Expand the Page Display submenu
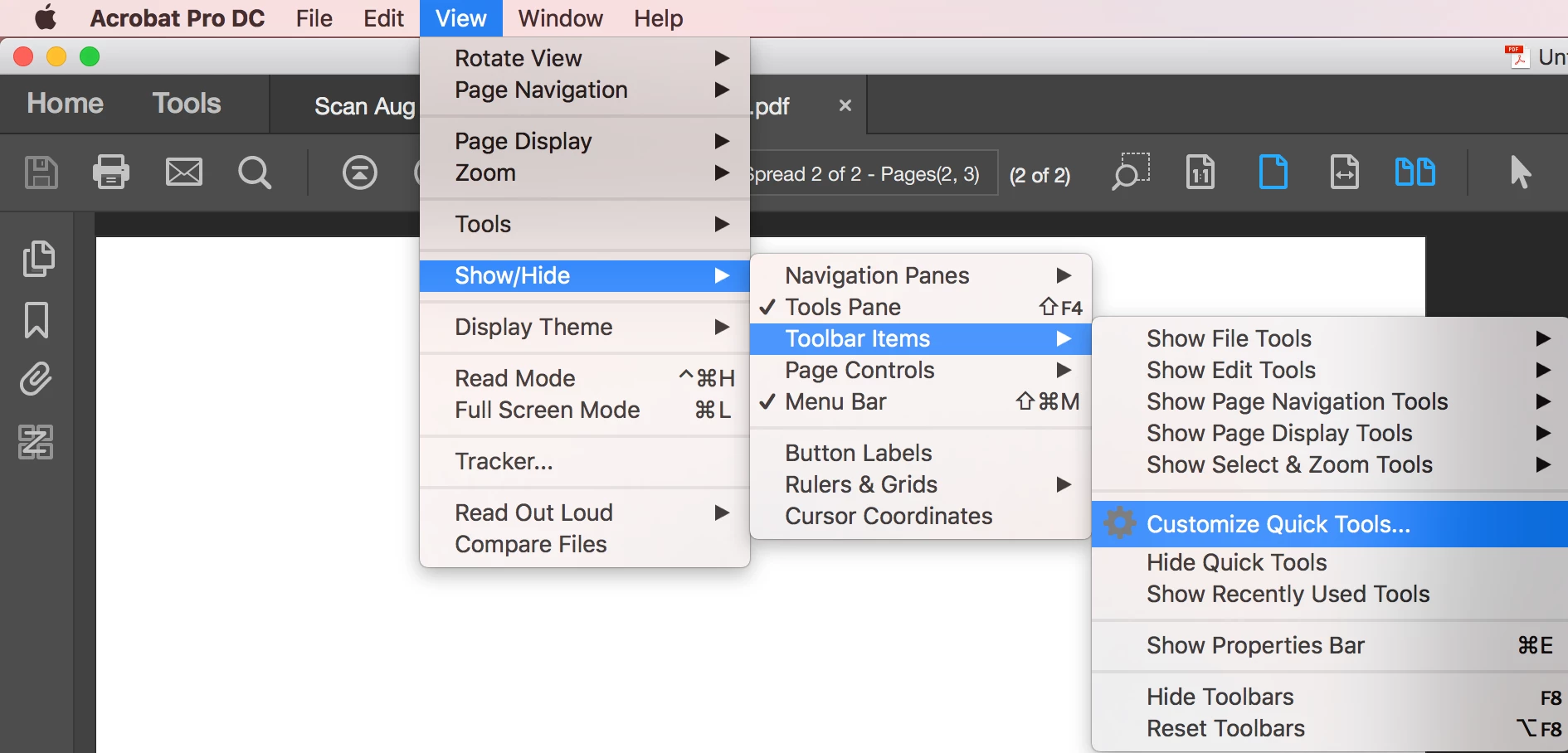Viewport: 1568px width, 753px height. (x=585, y=141)
